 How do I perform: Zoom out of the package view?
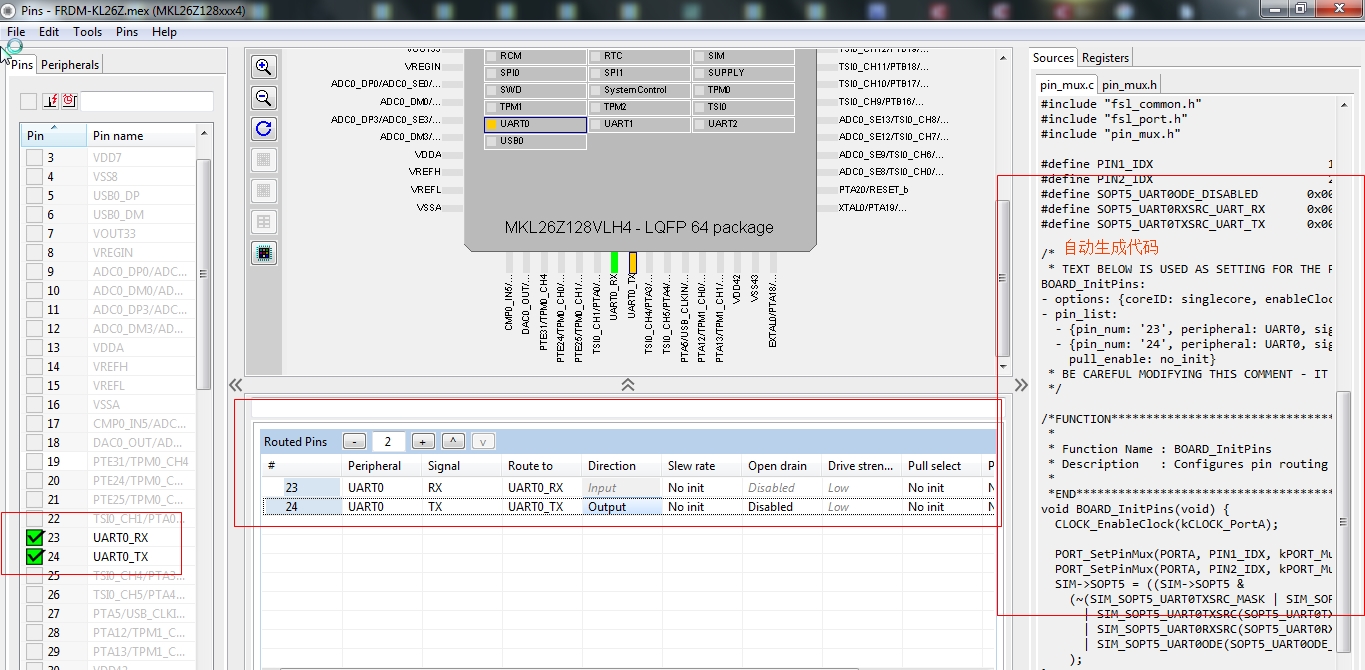pos(264,98)
